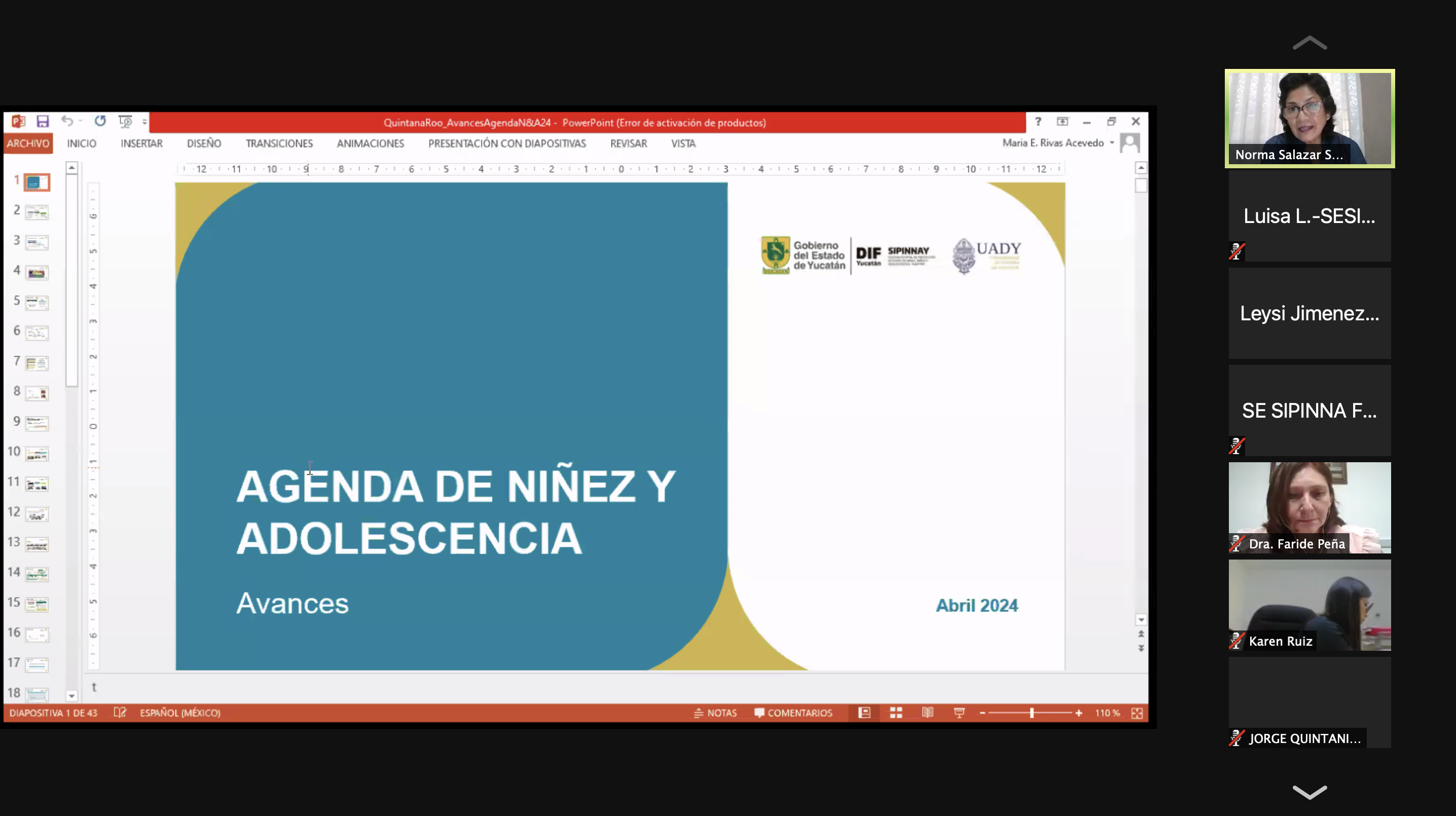The height and width of the screenshot is (816, 1456).
Task: Select slide 4 thumbnail
Action: pyautogui.click(x=37, y=273)
